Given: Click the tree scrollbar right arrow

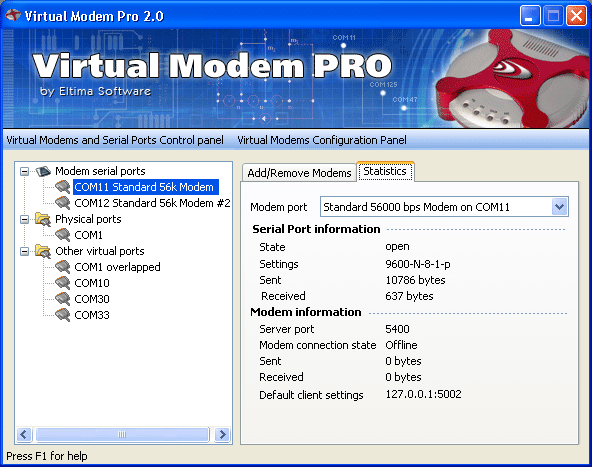Looking at the screenshot, I should click(x=222, y=435).
